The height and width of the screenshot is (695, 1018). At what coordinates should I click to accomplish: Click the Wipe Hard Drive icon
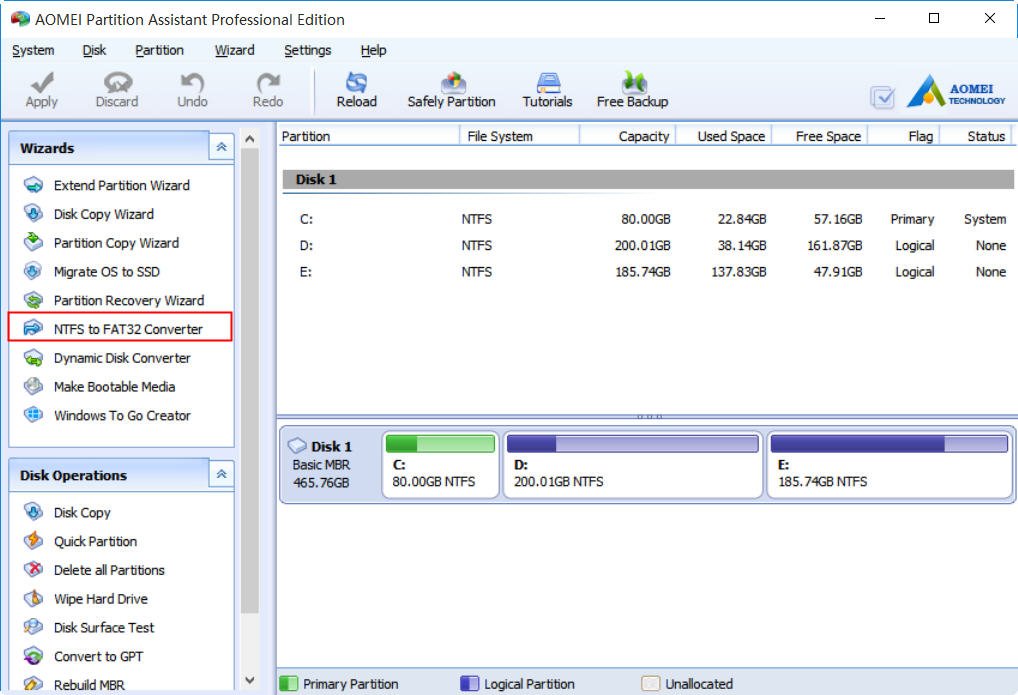pos(33,598)
